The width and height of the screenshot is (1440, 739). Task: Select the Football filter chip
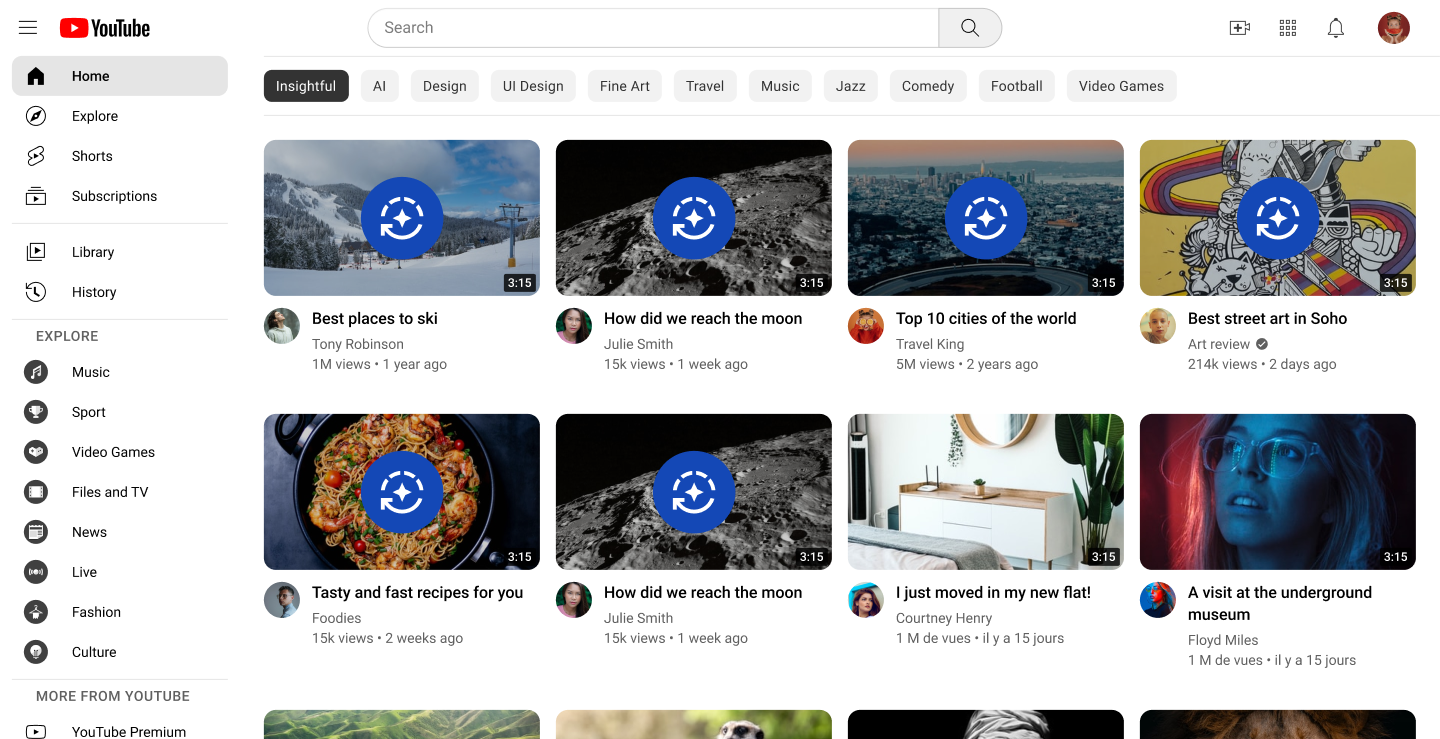point(1017,86)
